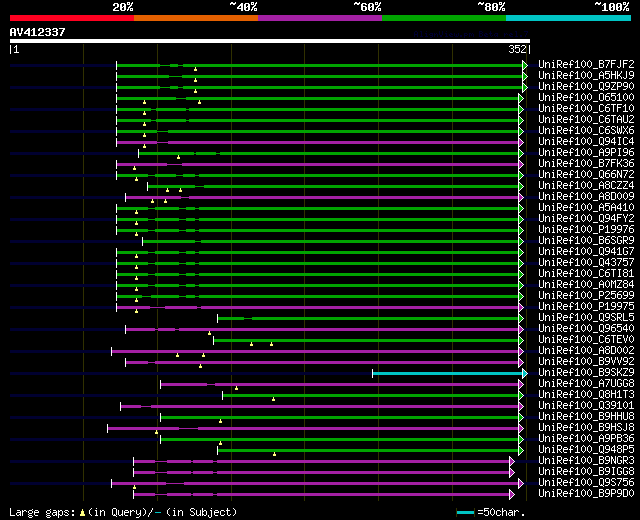
Task: Click the yellow gap marker below B9HHU8's alignment bar
Action: pyautogui.click(x=220, y=421)
